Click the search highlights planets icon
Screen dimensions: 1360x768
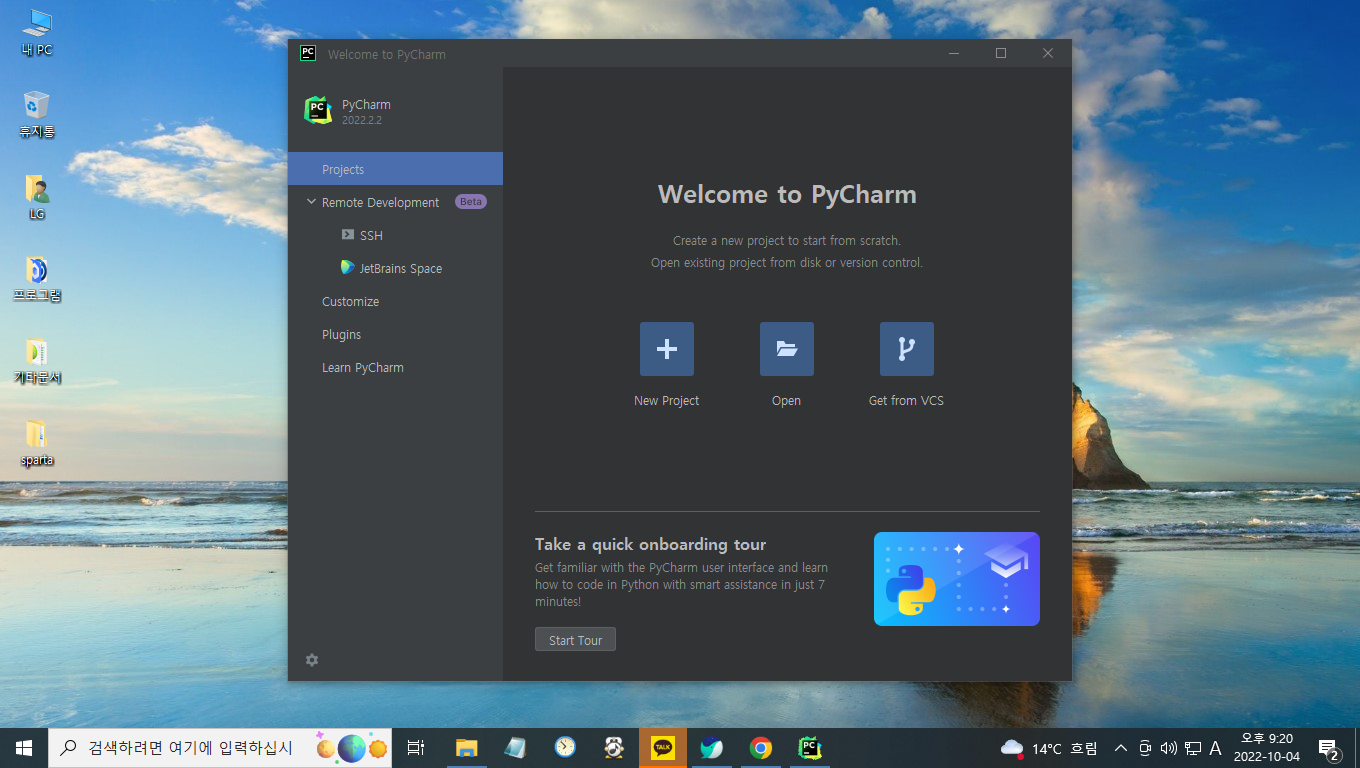click(x=352, y=748)
